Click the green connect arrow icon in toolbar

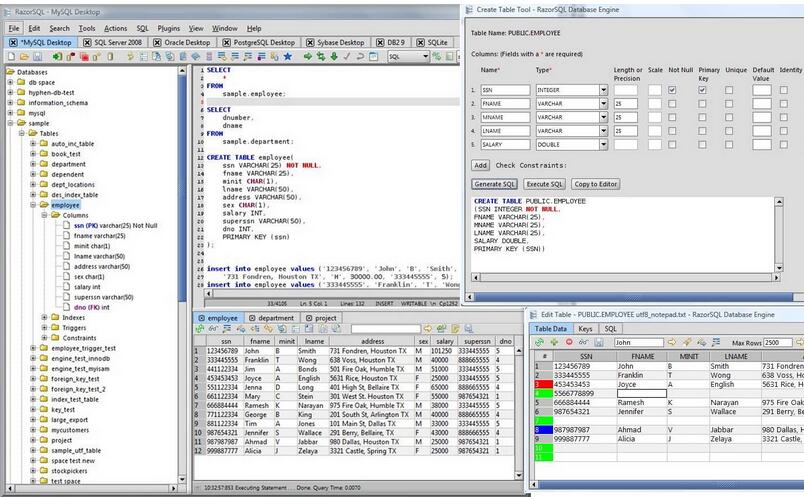point(57,56)
